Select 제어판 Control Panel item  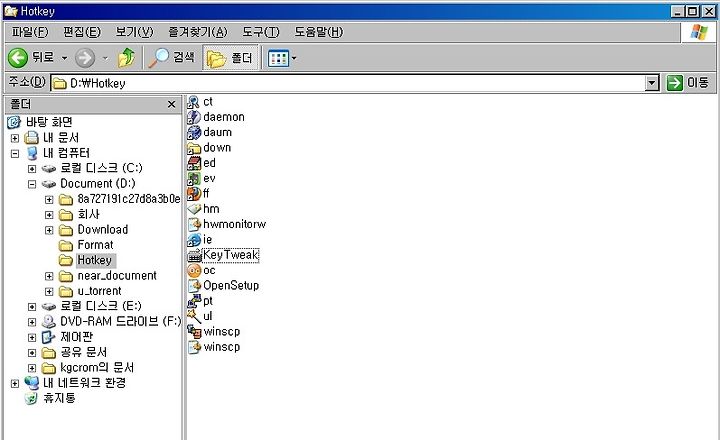(76, 337)
